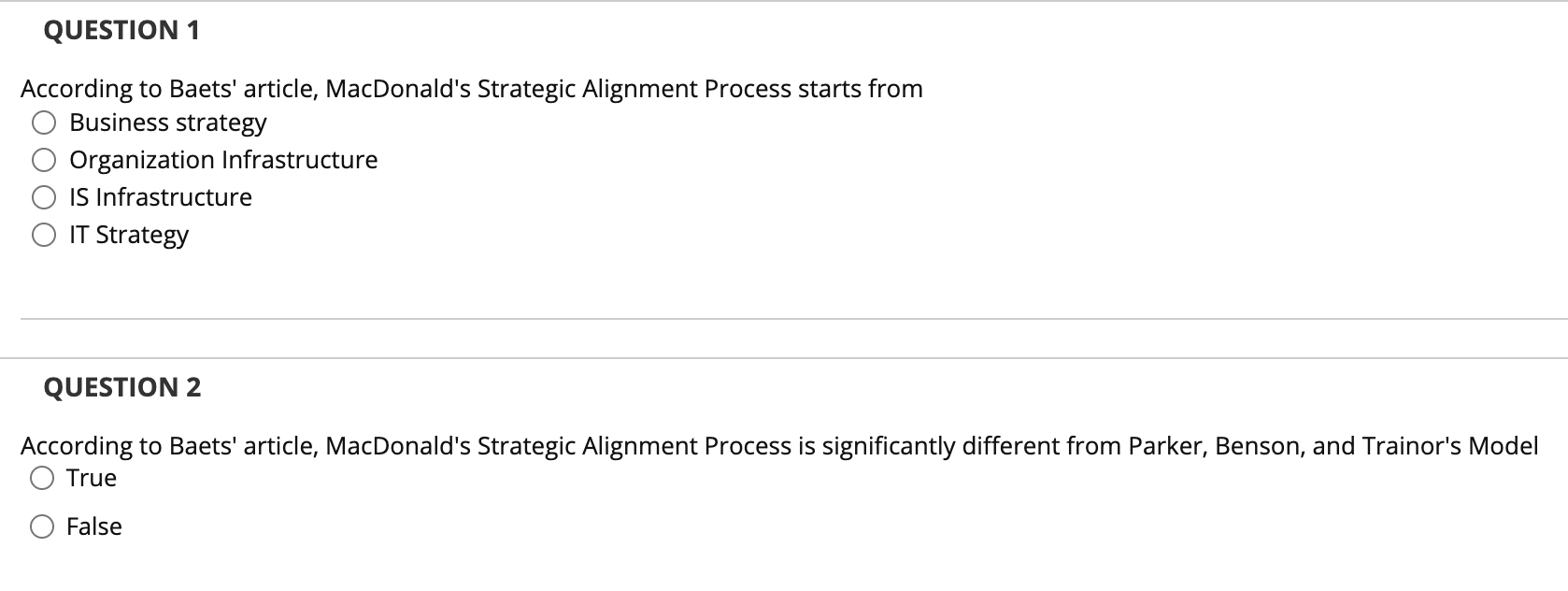
Task: Mark Question 2 as False radio button
Action: click(42, 527)
